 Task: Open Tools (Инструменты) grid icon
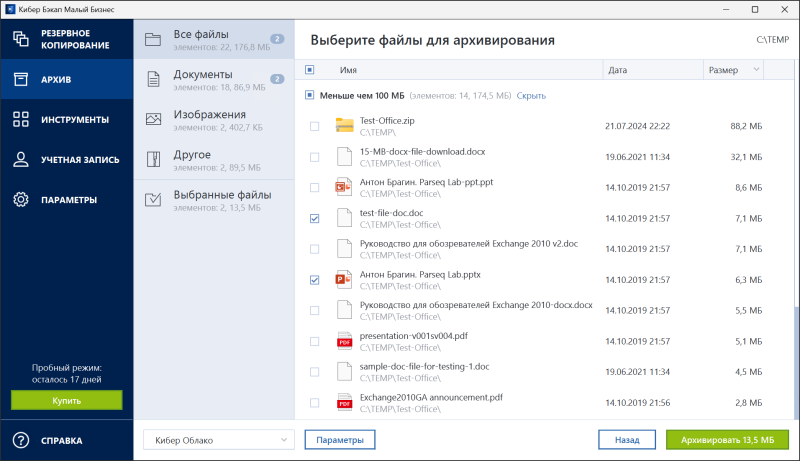pos(20,119)
